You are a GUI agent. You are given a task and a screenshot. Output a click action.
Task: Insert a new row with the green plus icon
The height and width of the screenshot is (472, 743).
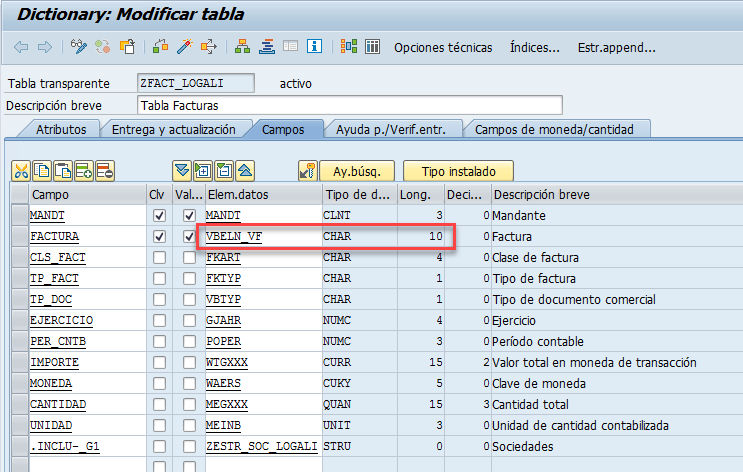pos(84,171)
